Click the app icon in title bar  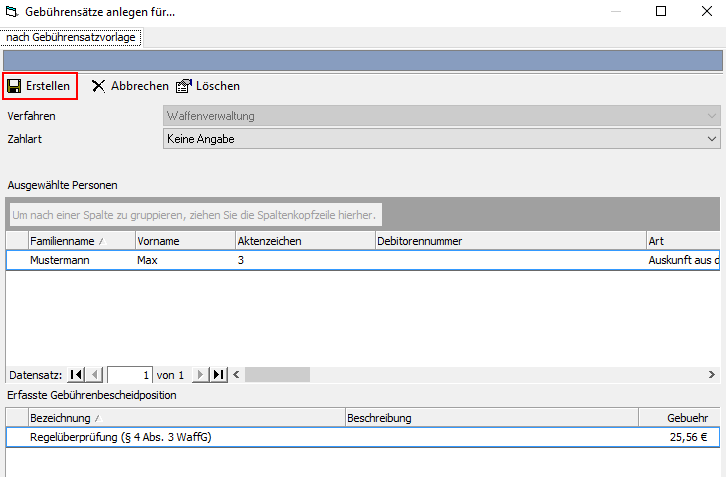pos(11,12)
